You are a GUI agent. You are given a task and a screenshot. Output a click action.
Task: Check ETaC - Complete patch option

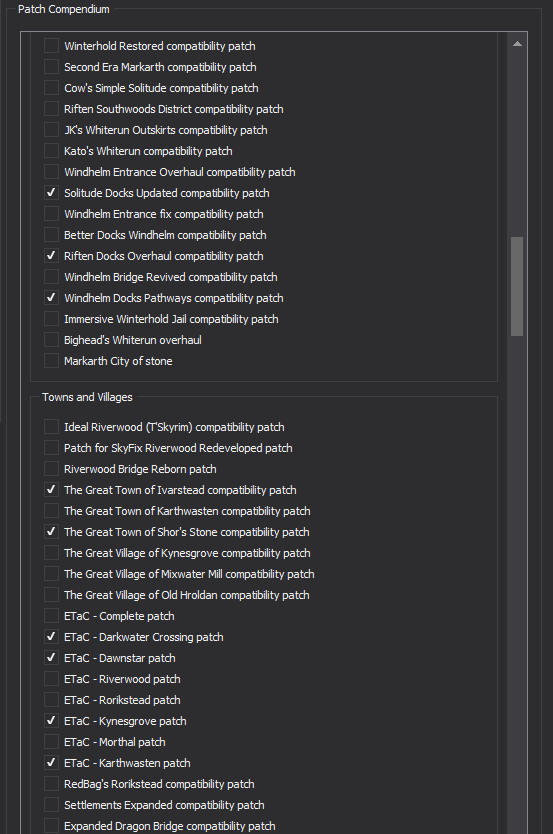[51, 616]
